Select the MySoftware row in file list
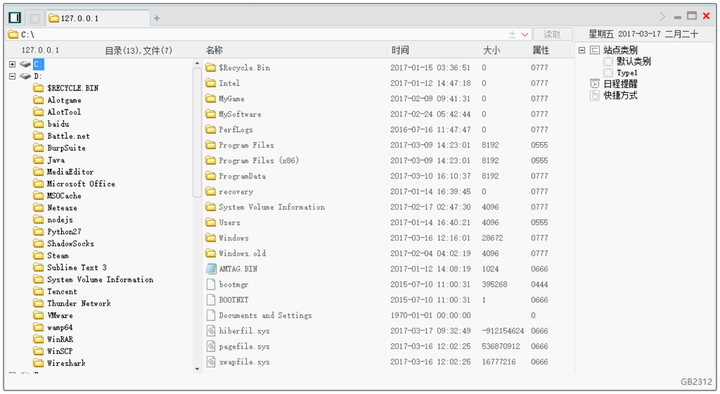This screenshot has height=394, width=720. pyautogui.click(x=388, y=114)
